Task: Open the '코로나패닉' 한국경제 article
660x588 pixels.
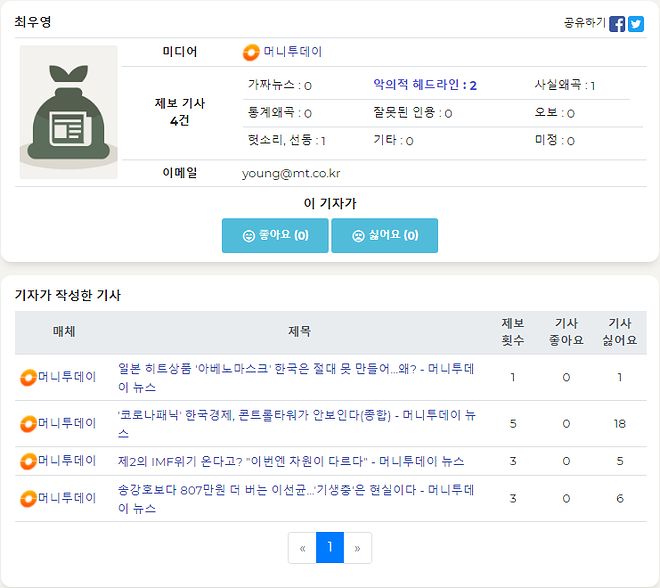Action: pos(297,424)
